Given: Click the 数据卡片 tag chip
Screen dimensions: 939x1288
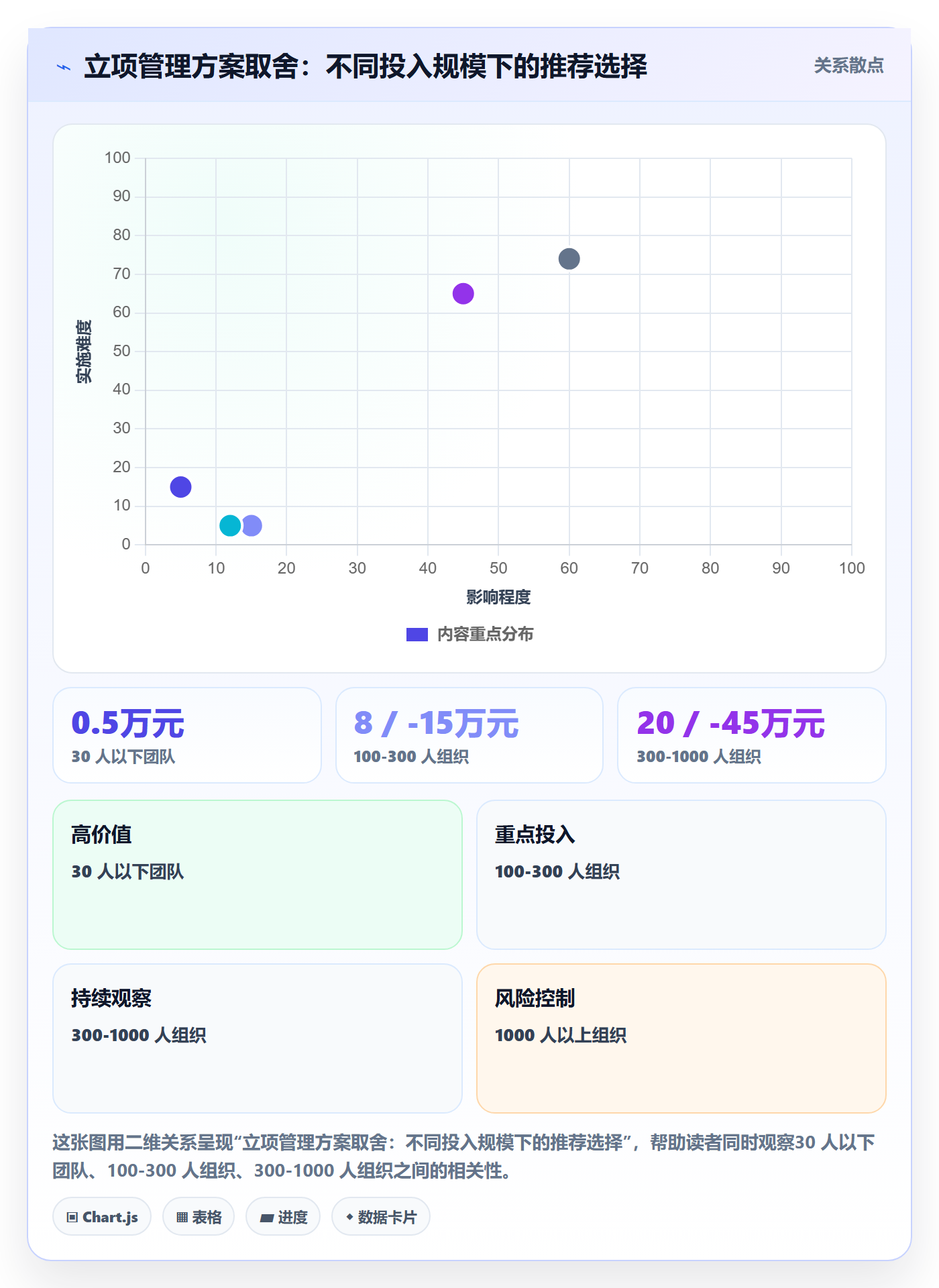Looking at the screenshot, I should point(381,1217).
